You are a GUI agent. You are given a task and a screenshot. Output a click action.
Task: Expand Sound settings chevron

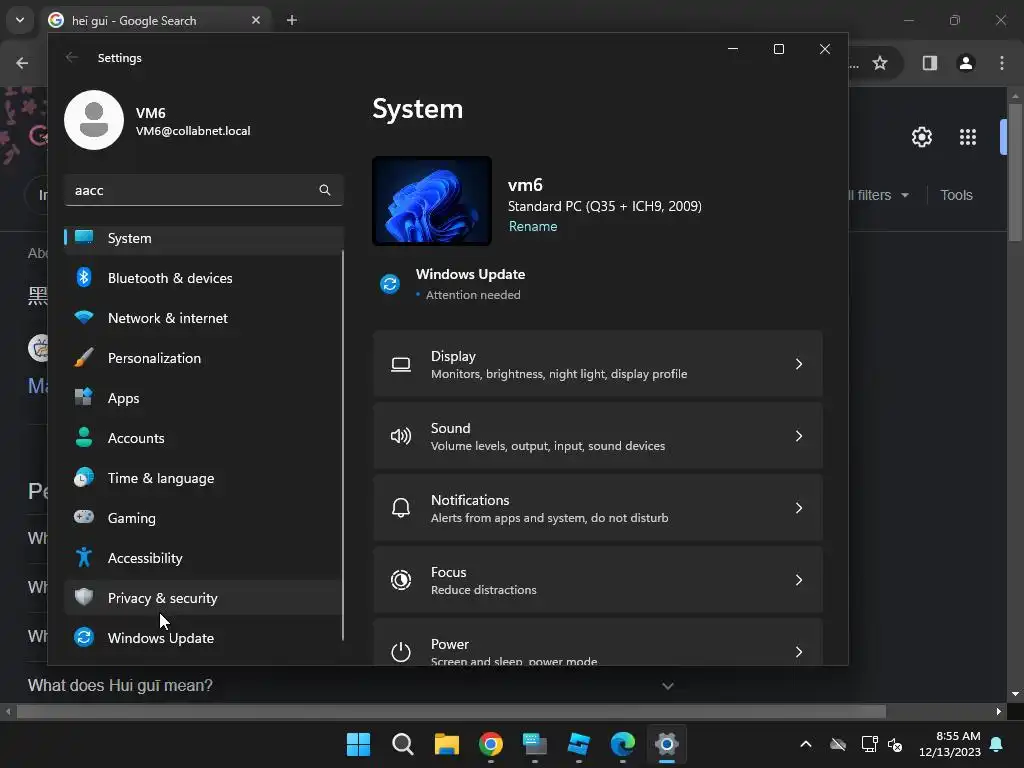799,436
